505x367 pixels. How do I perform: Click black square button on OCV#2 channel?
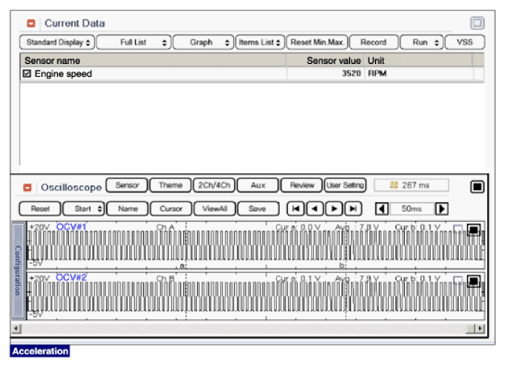(x=473, y=281)
